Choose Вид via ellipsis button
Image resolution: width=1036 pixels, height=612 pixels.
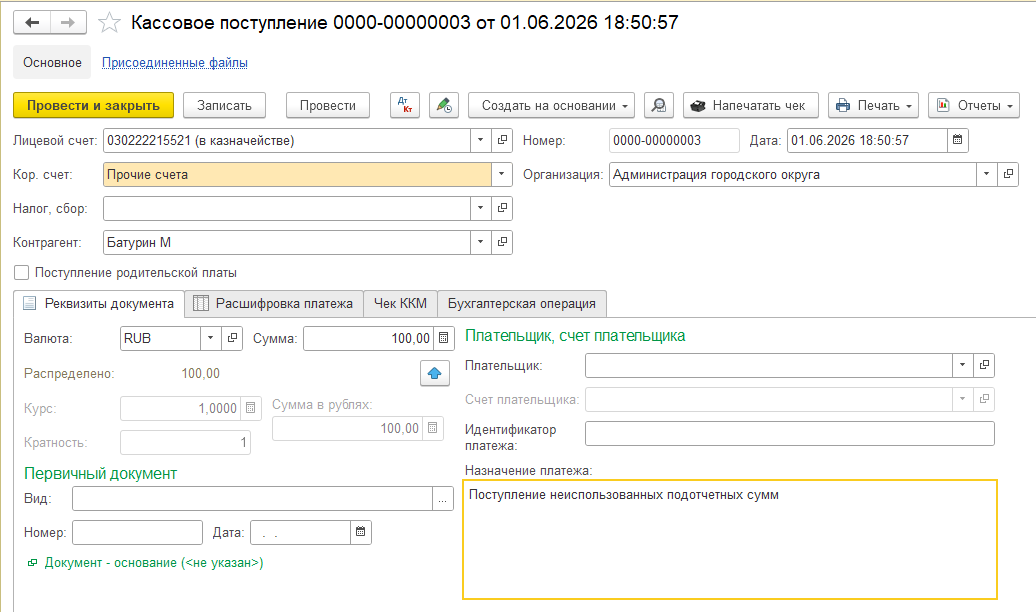(443, 498)
